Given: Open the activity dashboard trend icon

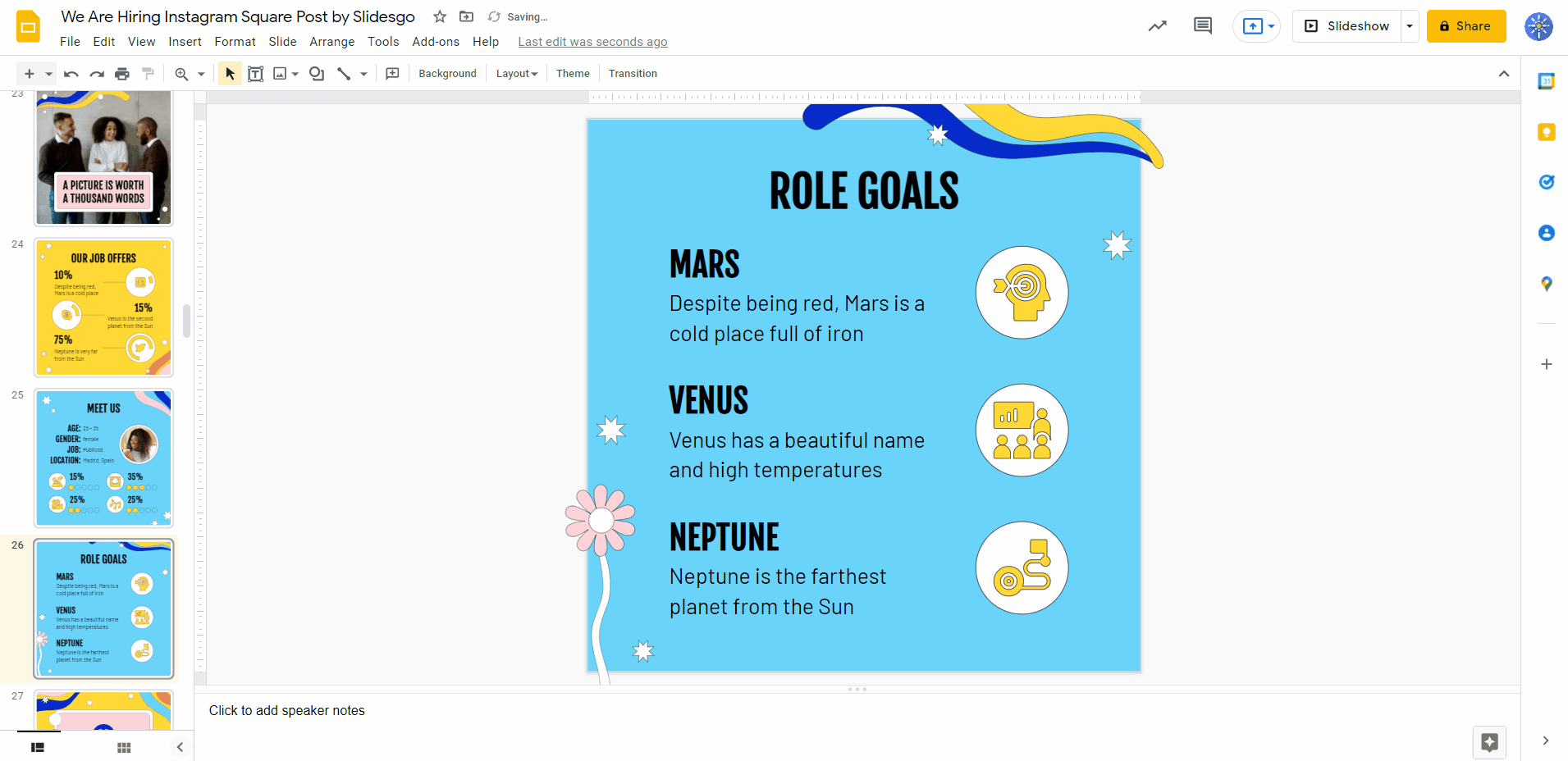Looking at the screenshot, I should coord(1157,26).
